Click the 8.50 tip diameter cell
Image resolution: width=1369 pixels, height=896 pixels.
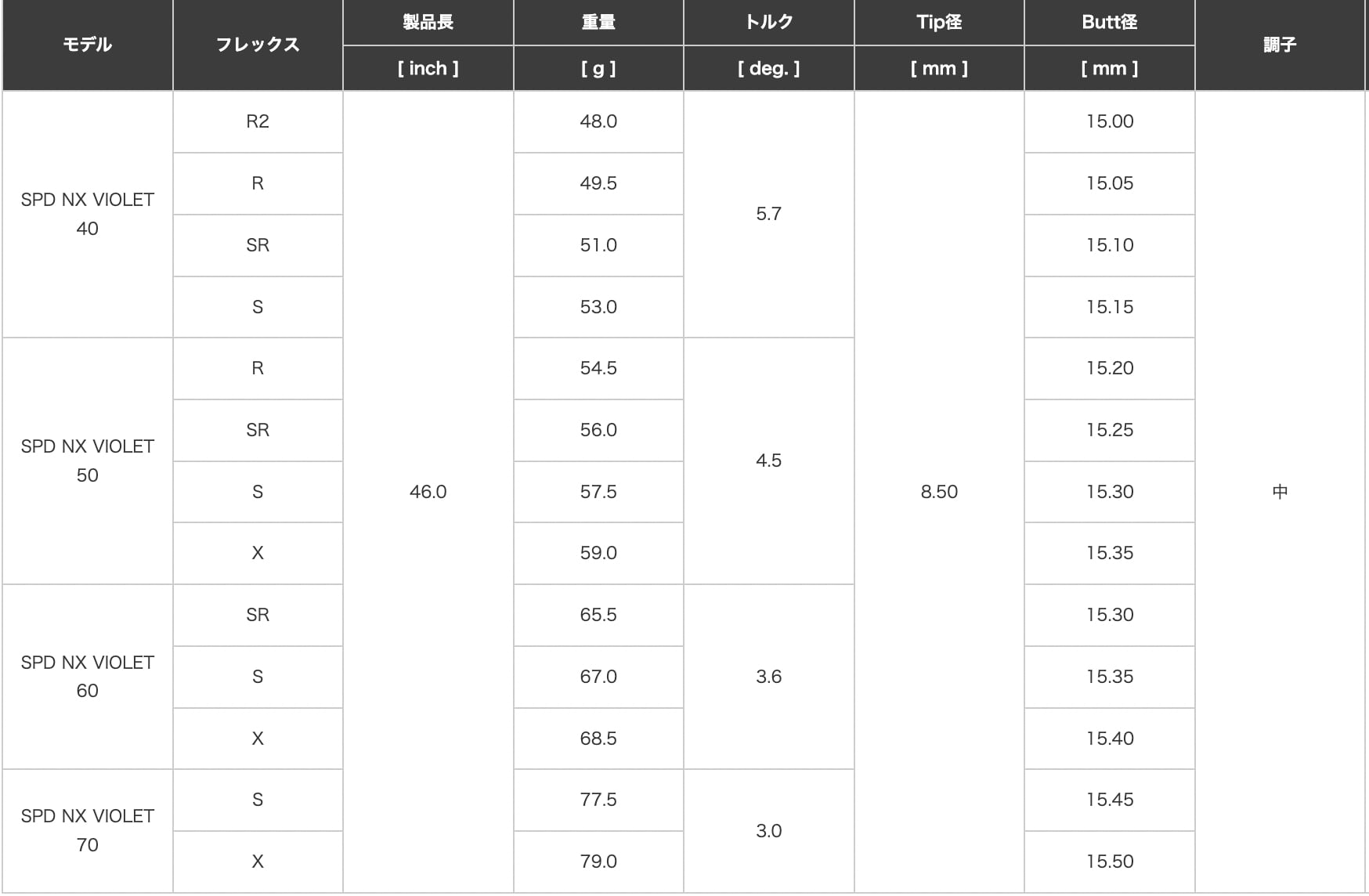point(939,492)
